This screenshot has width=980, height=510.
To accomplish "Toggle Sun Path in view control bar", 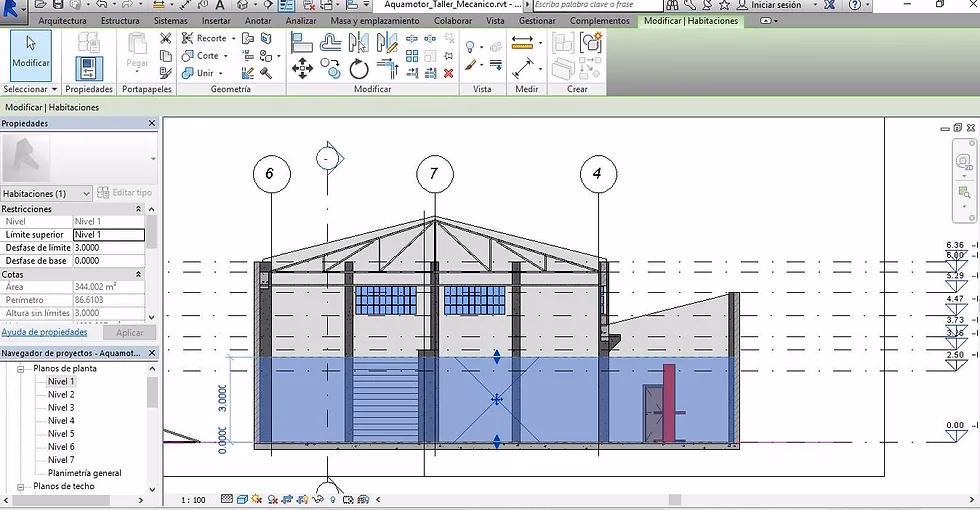I will (256, 499).
